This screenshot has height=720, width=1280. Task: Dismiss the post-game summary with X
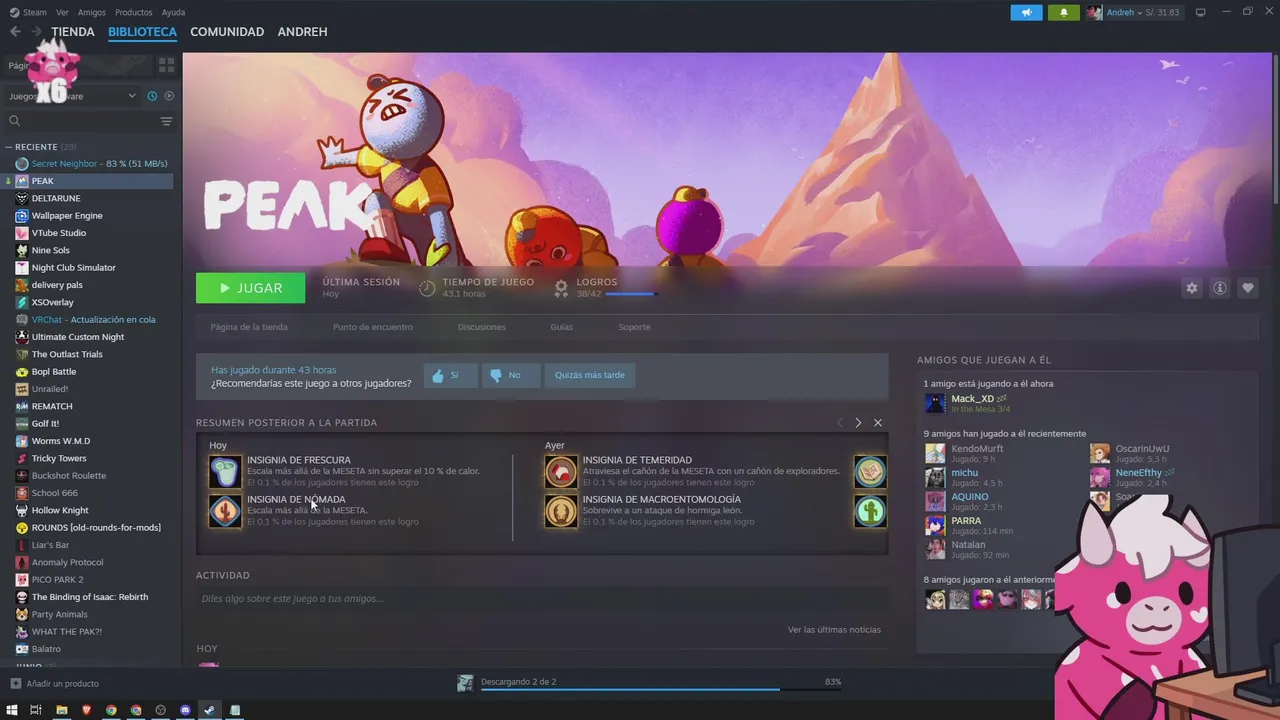coord(878,423)
